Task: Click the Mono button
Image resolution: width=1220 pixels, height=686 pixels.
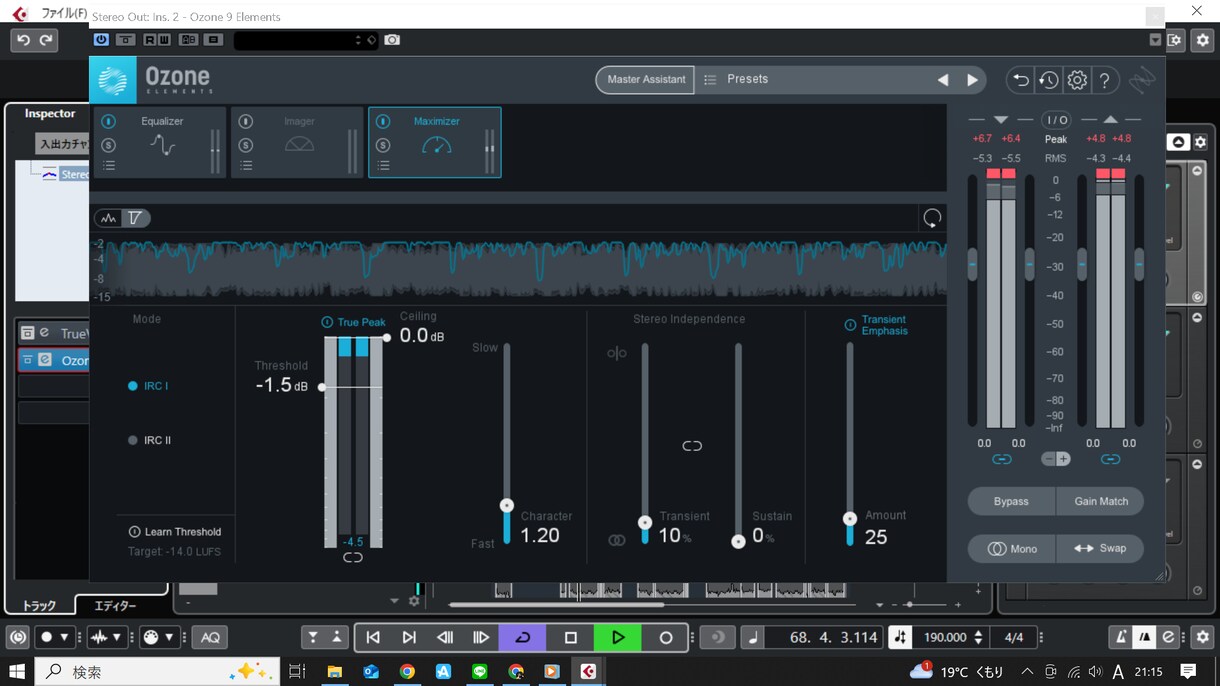Action: point(1011,548)
